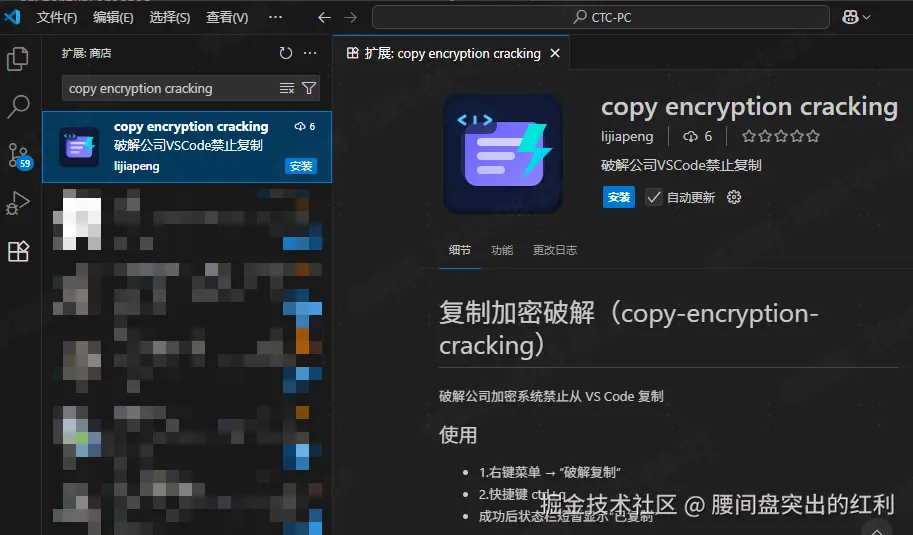This screenshot has height=535, width=913.
Task: Open the Copilot menu in title bar
Action: pyautogui.click(x=856, y=17)
